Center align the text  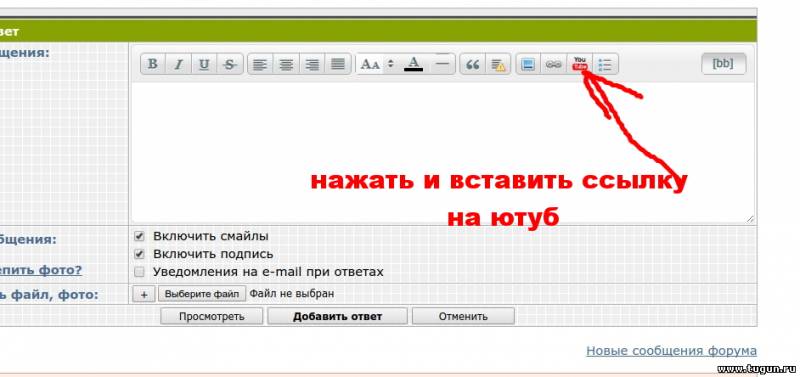pyautogui.click(x=286, y=64)
